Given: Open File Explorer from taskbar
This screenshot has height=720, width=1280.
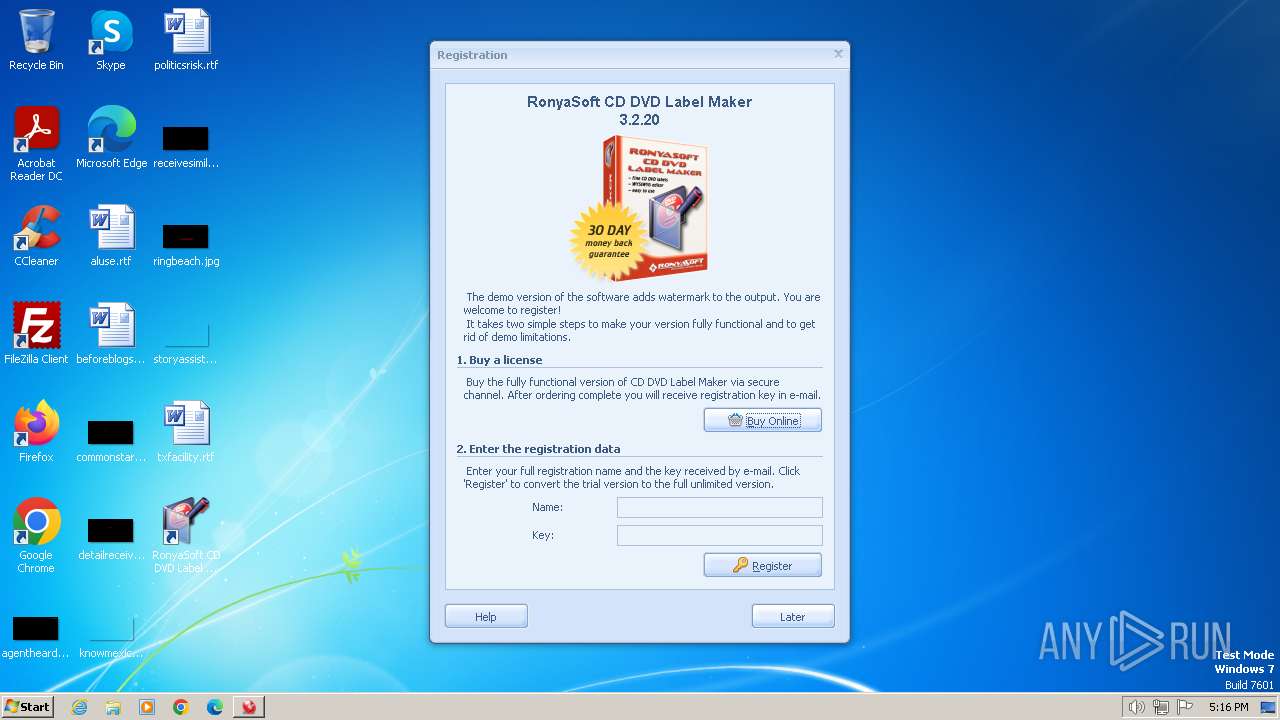Looking at the screenshot, I should [113, 707].
